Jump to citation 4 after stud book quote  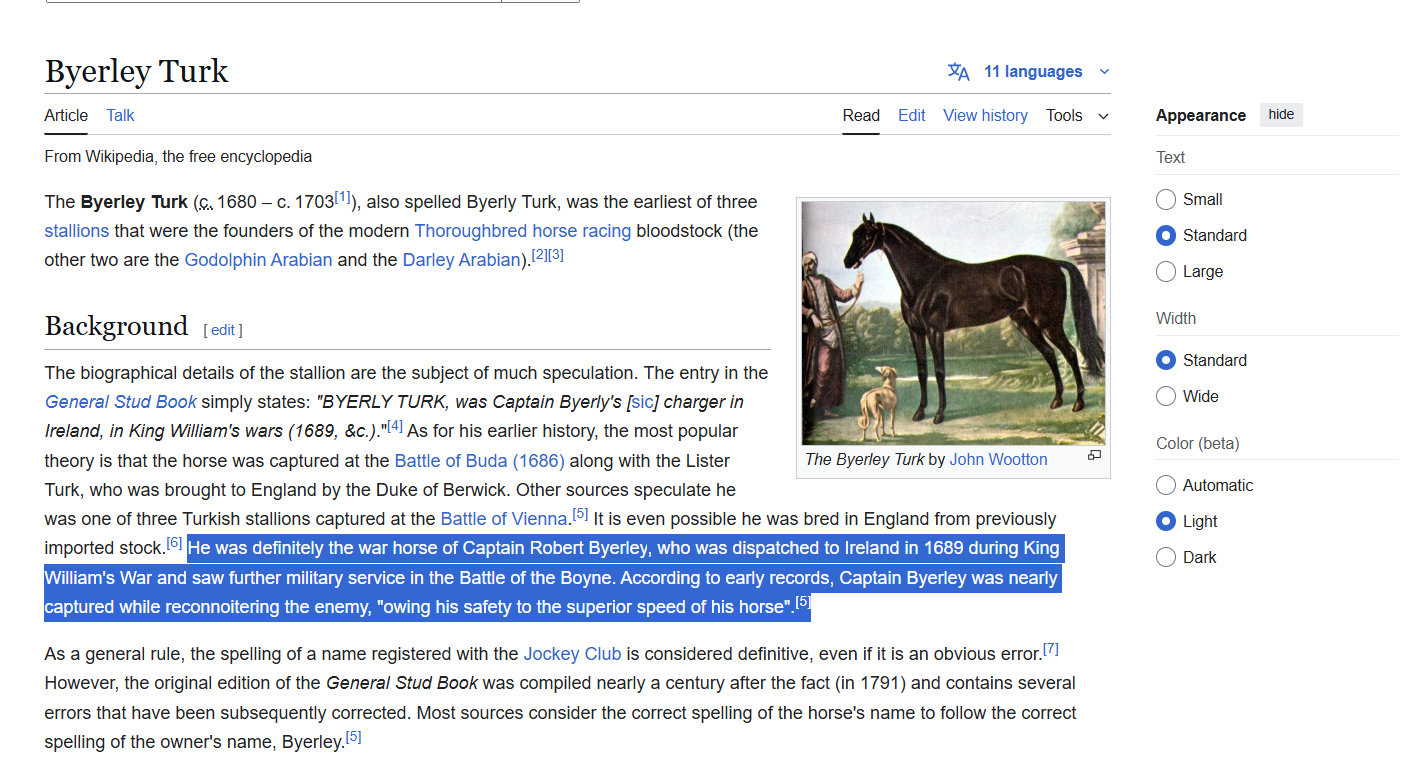tap(395, 426)
